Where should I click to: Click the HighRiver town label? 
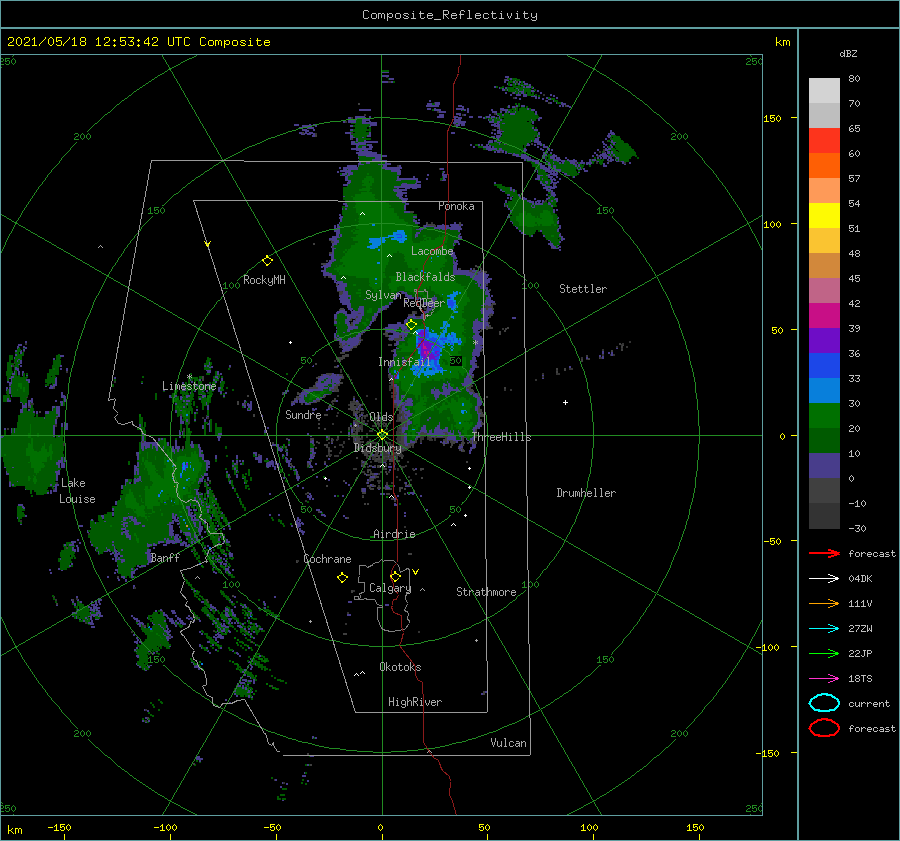415,702
